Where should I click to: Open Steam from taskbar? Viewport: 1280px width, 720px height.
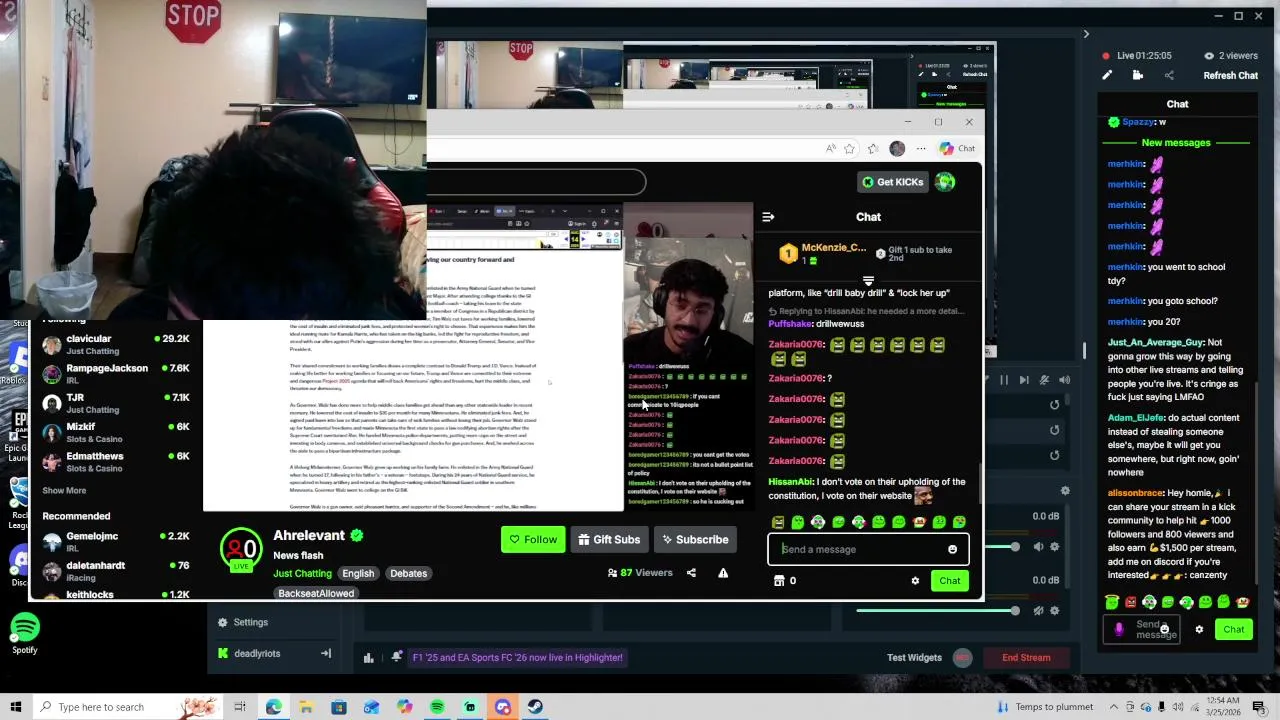(x=536, y=707)
